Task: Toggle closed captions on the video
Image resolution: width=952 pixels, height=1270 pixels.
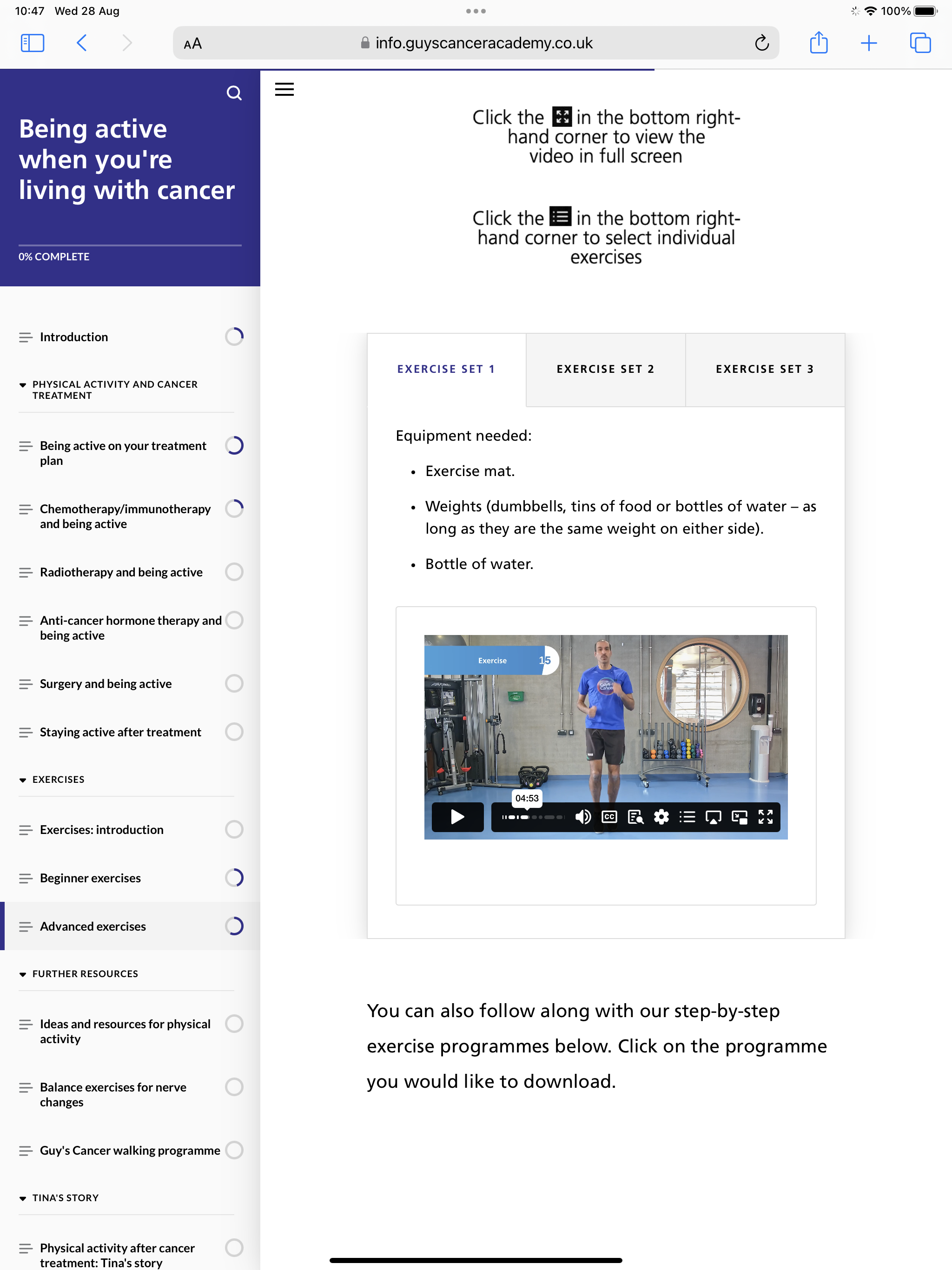Action: (x=609, y=816)
